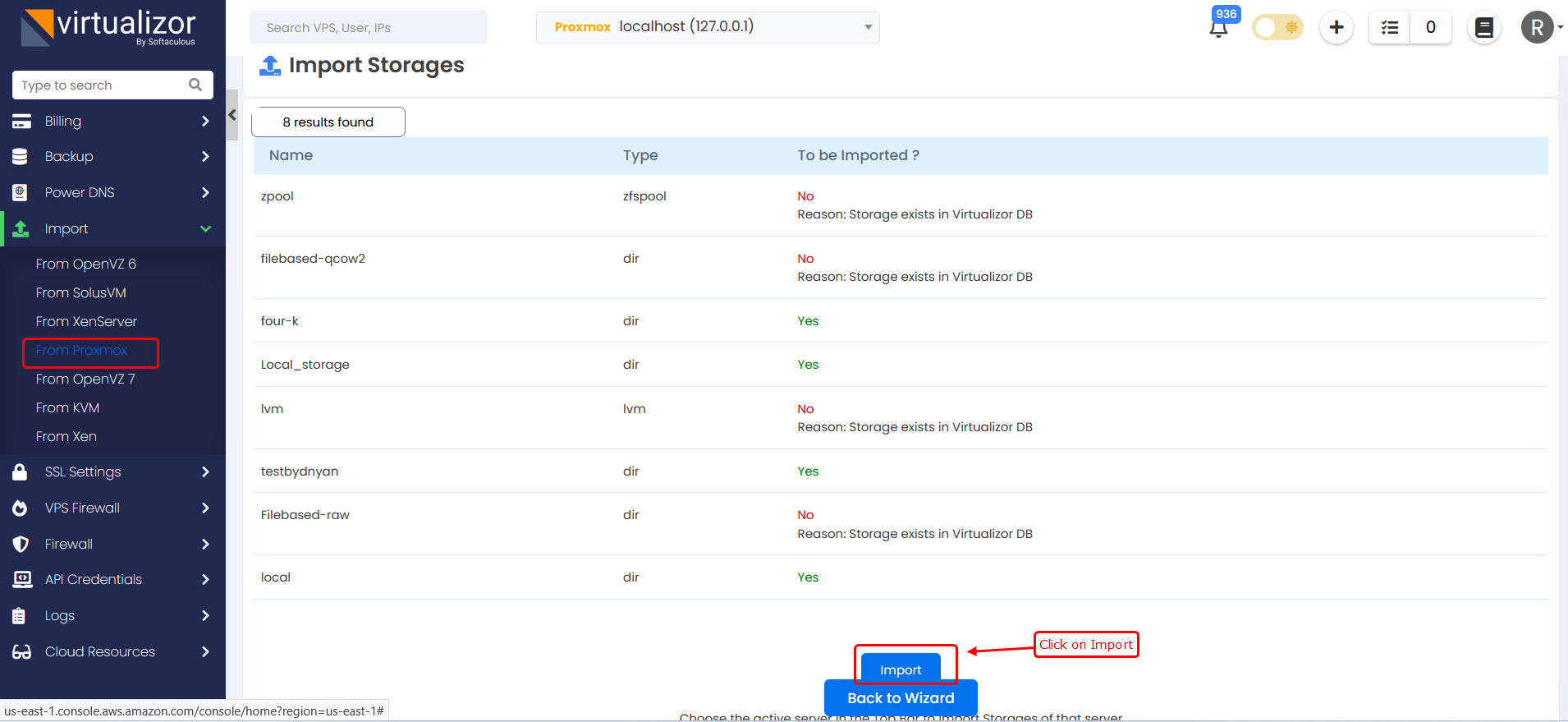Click the Cloud Resources glasses icon
The height and width of the screenshot is (722, 1568).
point(21,651)
